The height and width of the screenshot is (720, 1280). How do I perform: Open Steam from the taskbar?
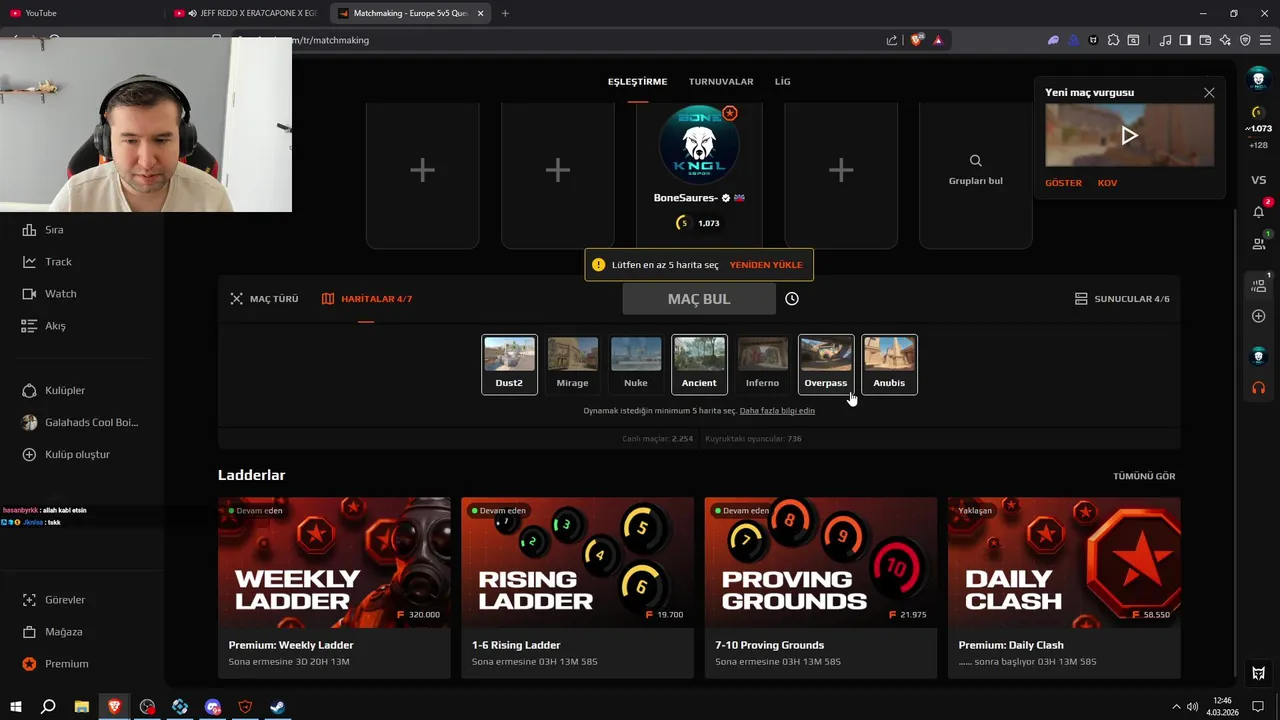[278, 707]
